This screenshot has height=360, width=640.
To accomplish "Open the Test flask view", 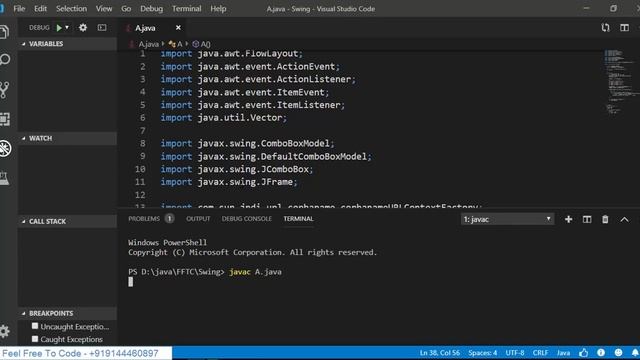I will pos(4,178).
